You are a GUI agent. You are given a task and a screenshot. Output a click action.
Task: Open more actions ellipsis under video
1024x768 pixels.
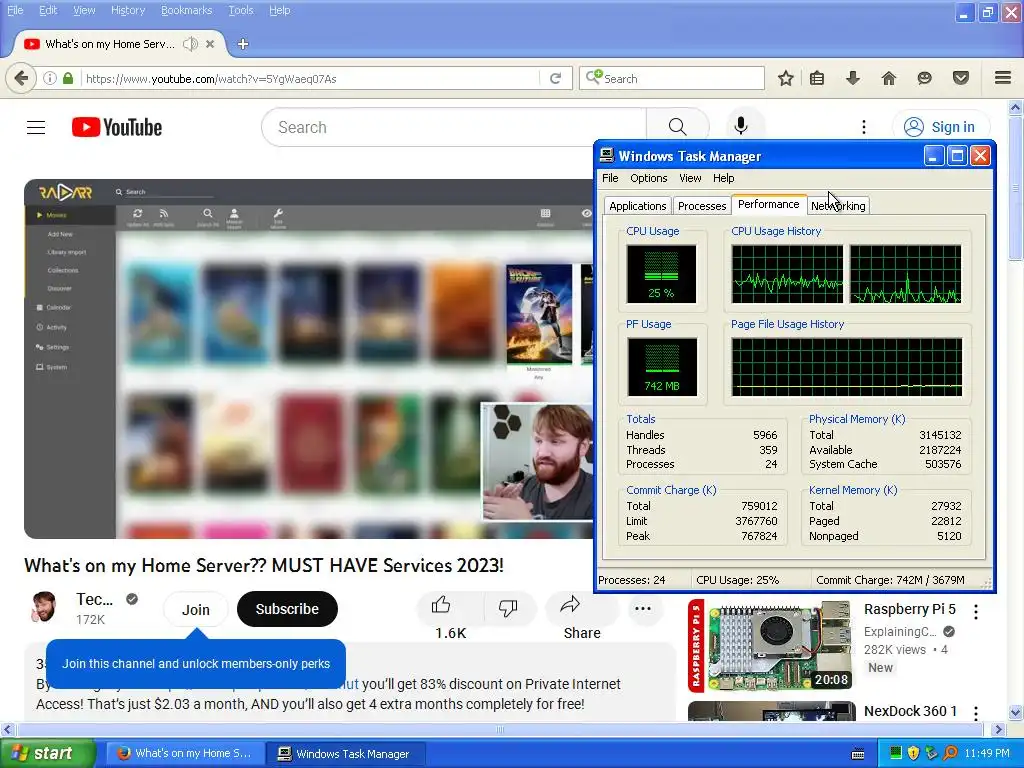(643, 608)
